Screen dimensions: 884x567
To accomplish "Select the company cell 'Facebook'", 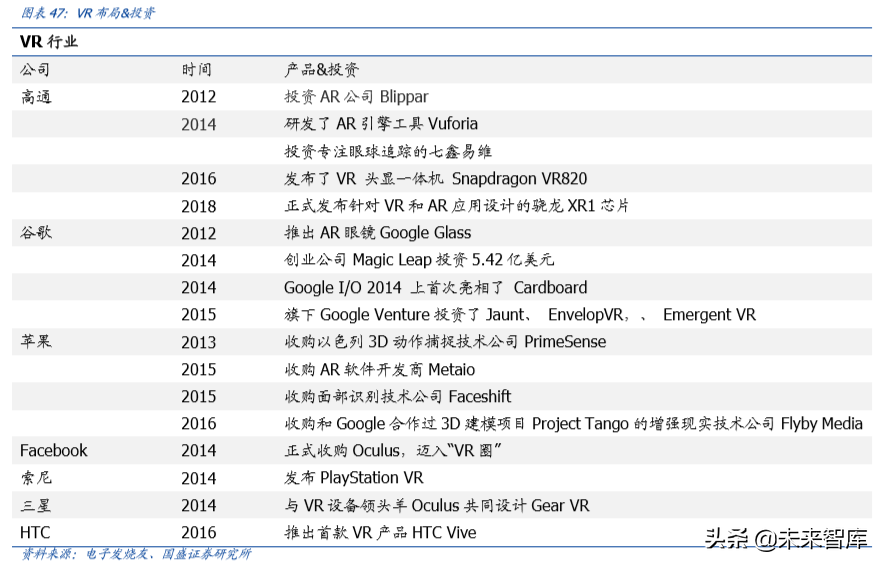I will click(x=54, y=451).
